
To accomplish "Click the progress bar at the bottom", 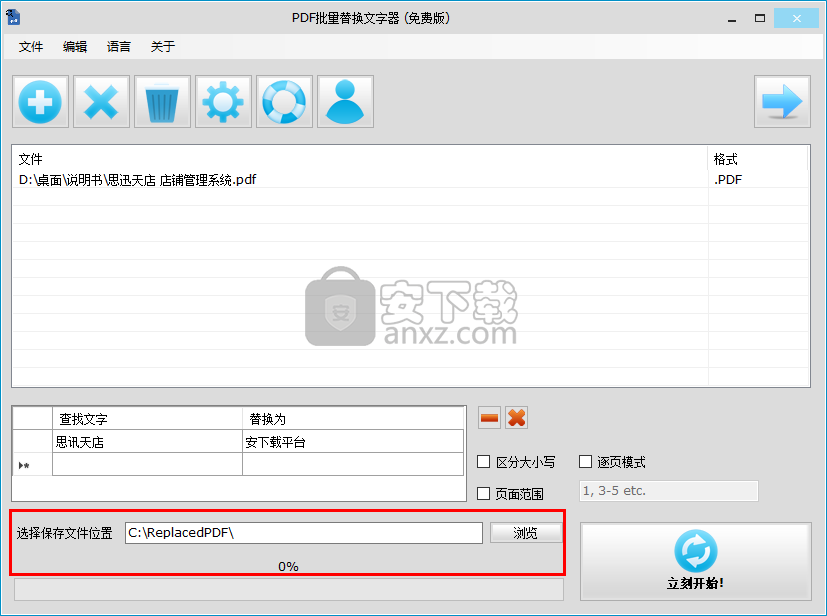I will [x=289, y=590].
